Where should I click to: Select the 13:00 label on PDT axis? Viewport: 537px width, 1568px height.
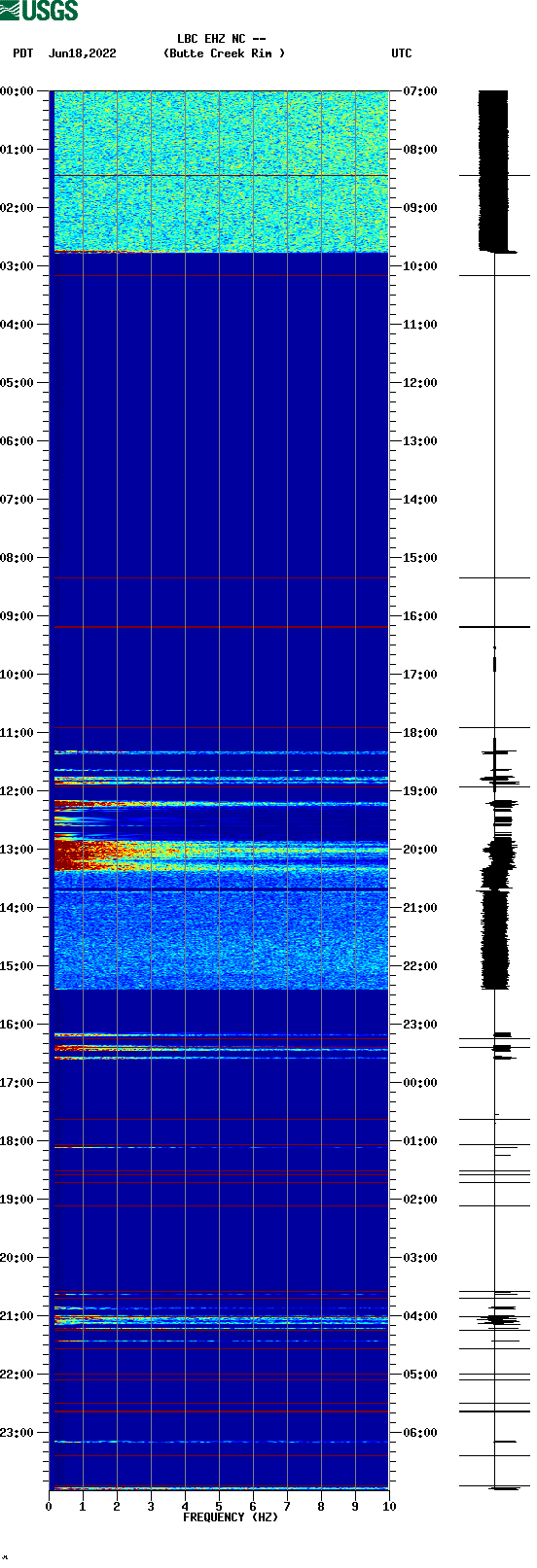tap(17, 850)
